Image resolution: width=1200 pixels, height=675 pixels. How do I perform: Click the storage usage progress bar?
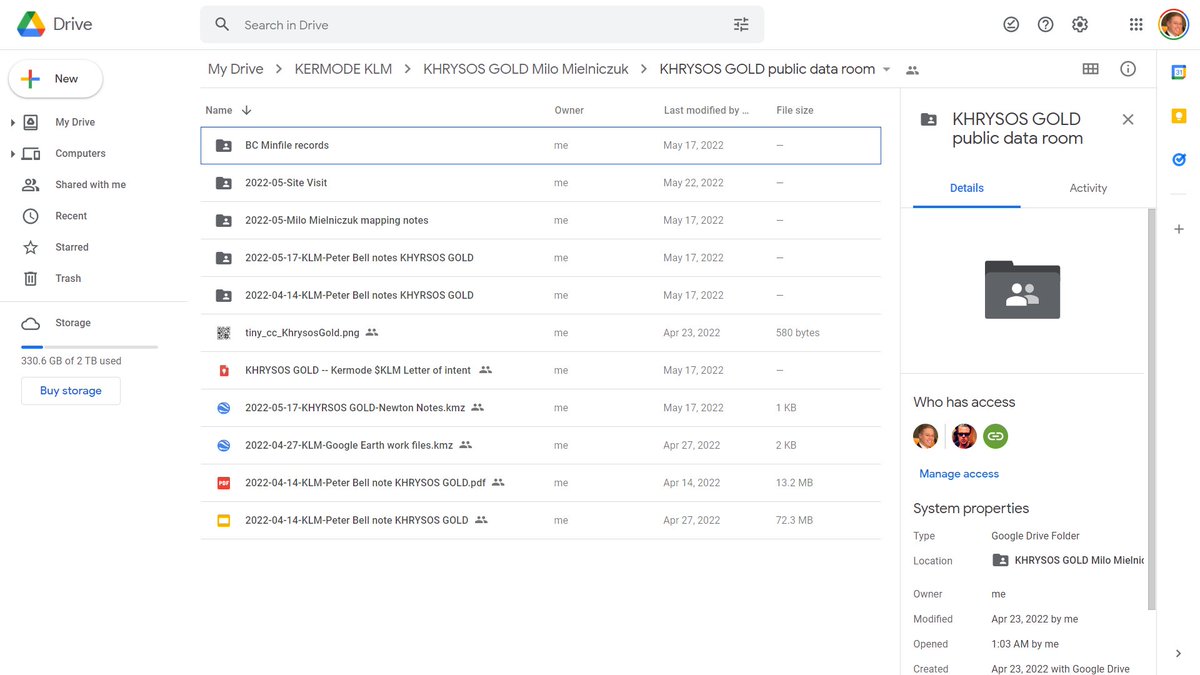coord(89,347)
